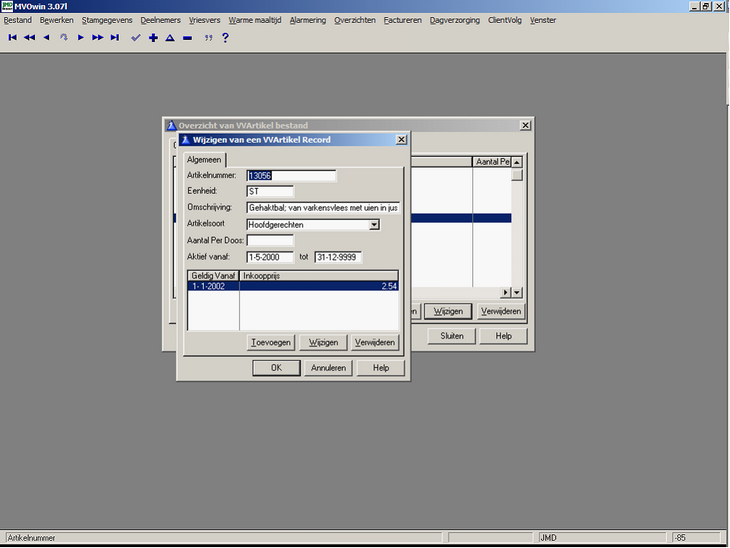The width and height of the screenshot is (730, 548).
Task: Delete record with the minus icon
Action: [x=187, y=38]
